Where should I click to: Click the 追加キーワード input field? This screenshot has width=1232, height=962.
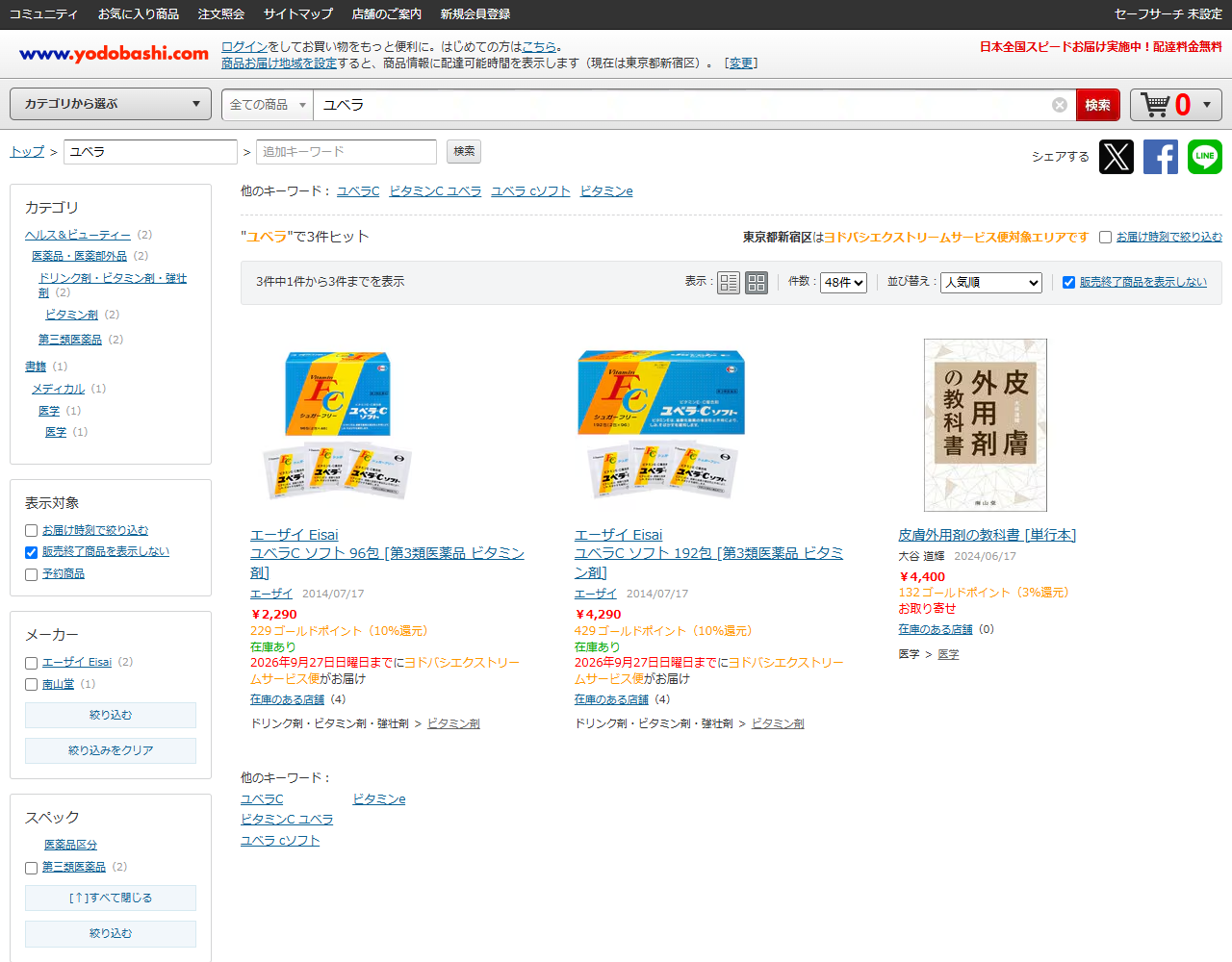click(346, 152)
